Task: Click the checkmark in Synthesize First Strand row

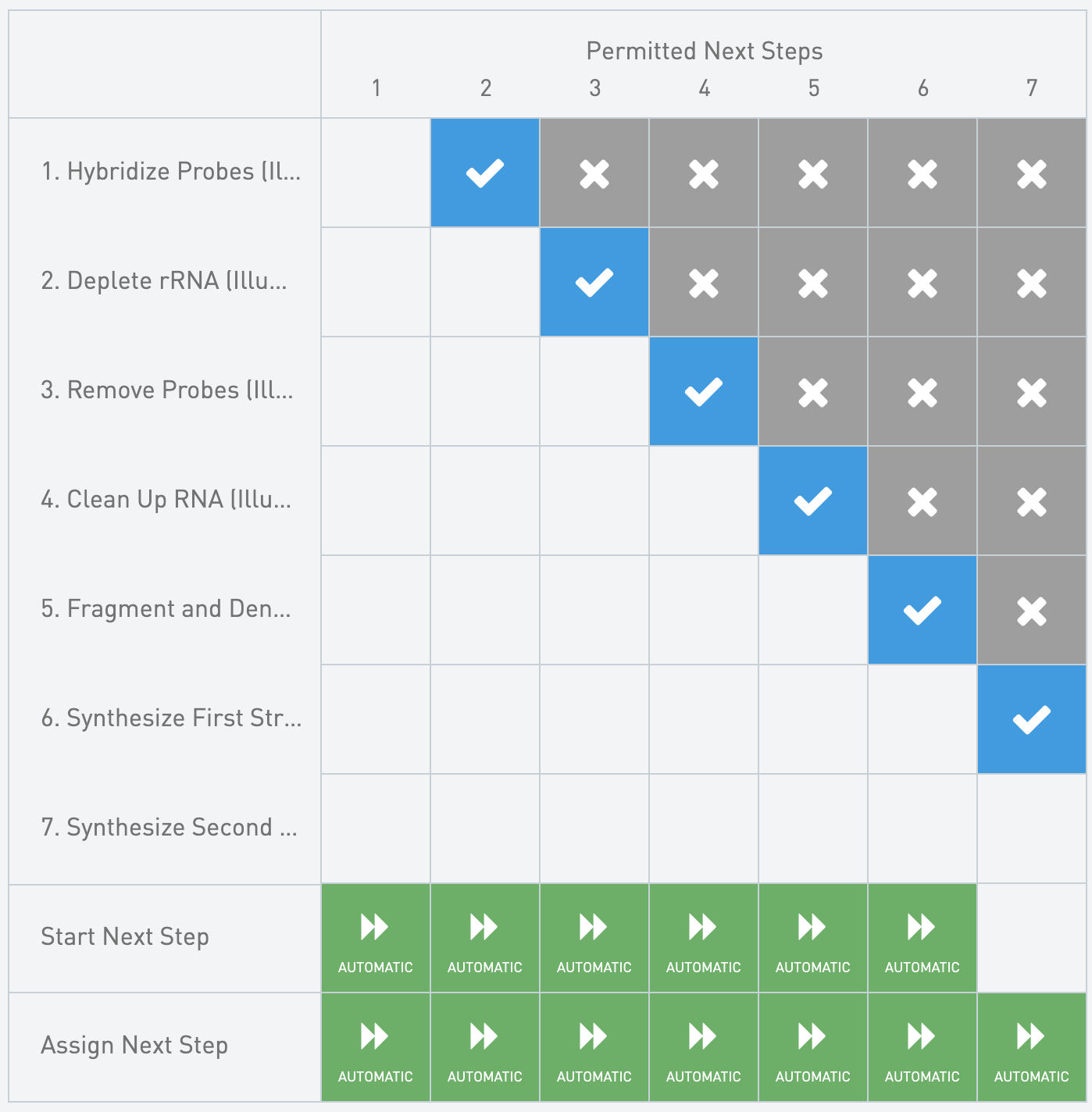Action: [1032, 719]
